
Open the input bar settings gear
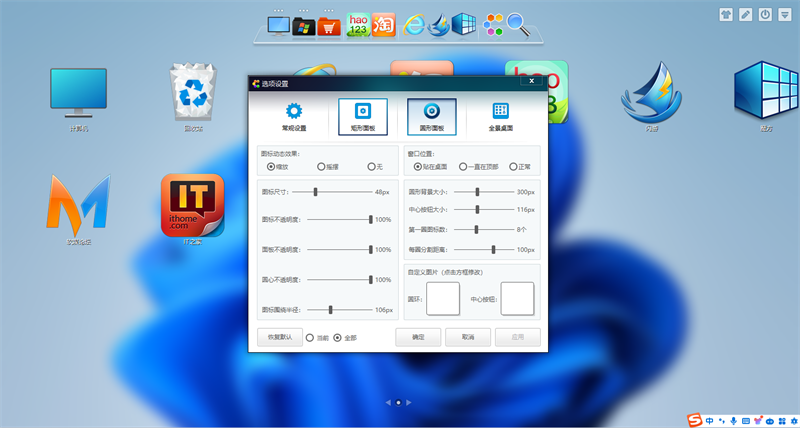point(792,421)
